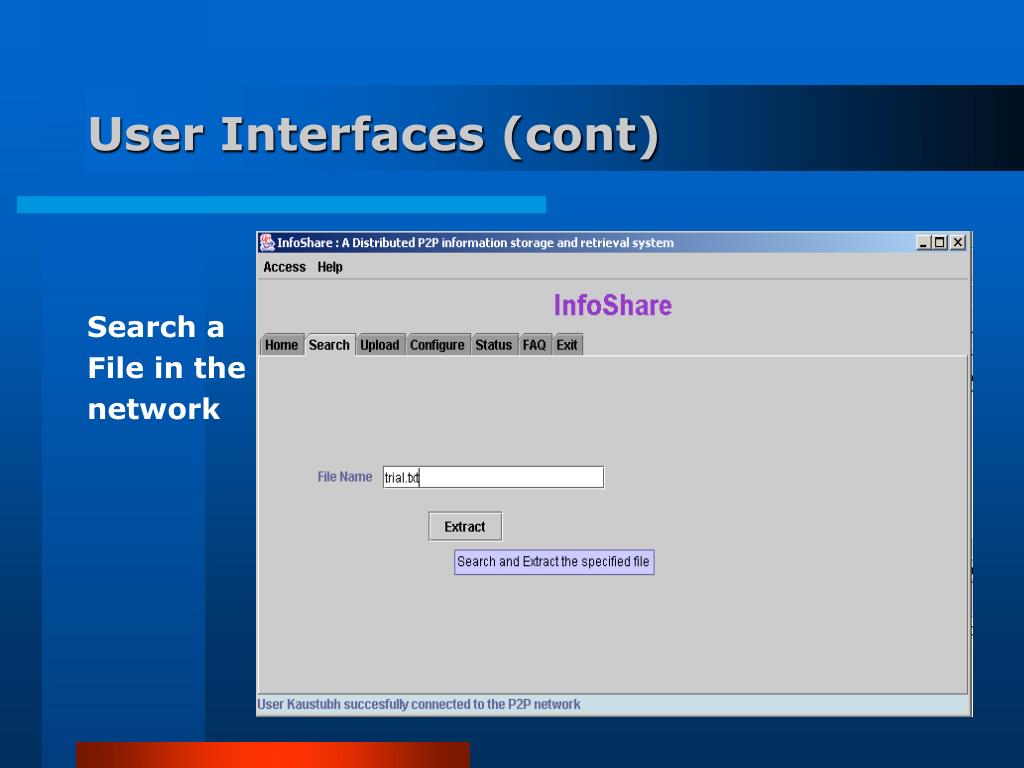Click the InfoShare window title text

pos(475,242)
